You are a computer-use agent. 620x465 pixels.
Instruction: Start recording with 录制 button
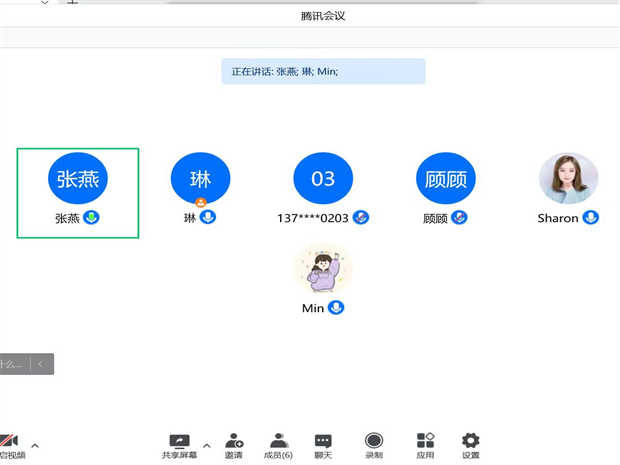(x=374, y=446)
